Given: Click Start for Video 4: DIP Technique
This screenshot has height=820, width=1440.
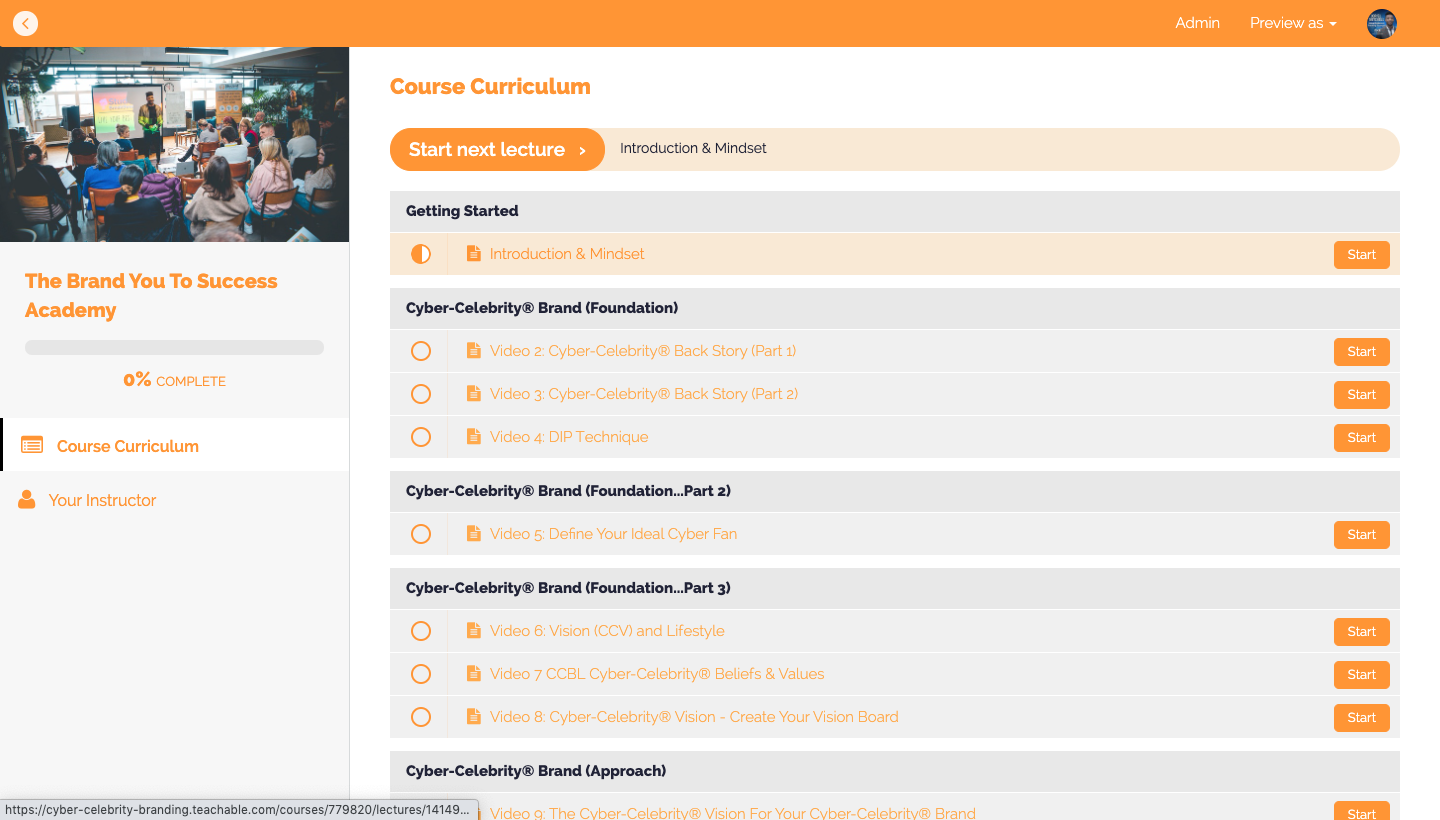Looking at the screenshot, I should click(x=1361, y=438).
